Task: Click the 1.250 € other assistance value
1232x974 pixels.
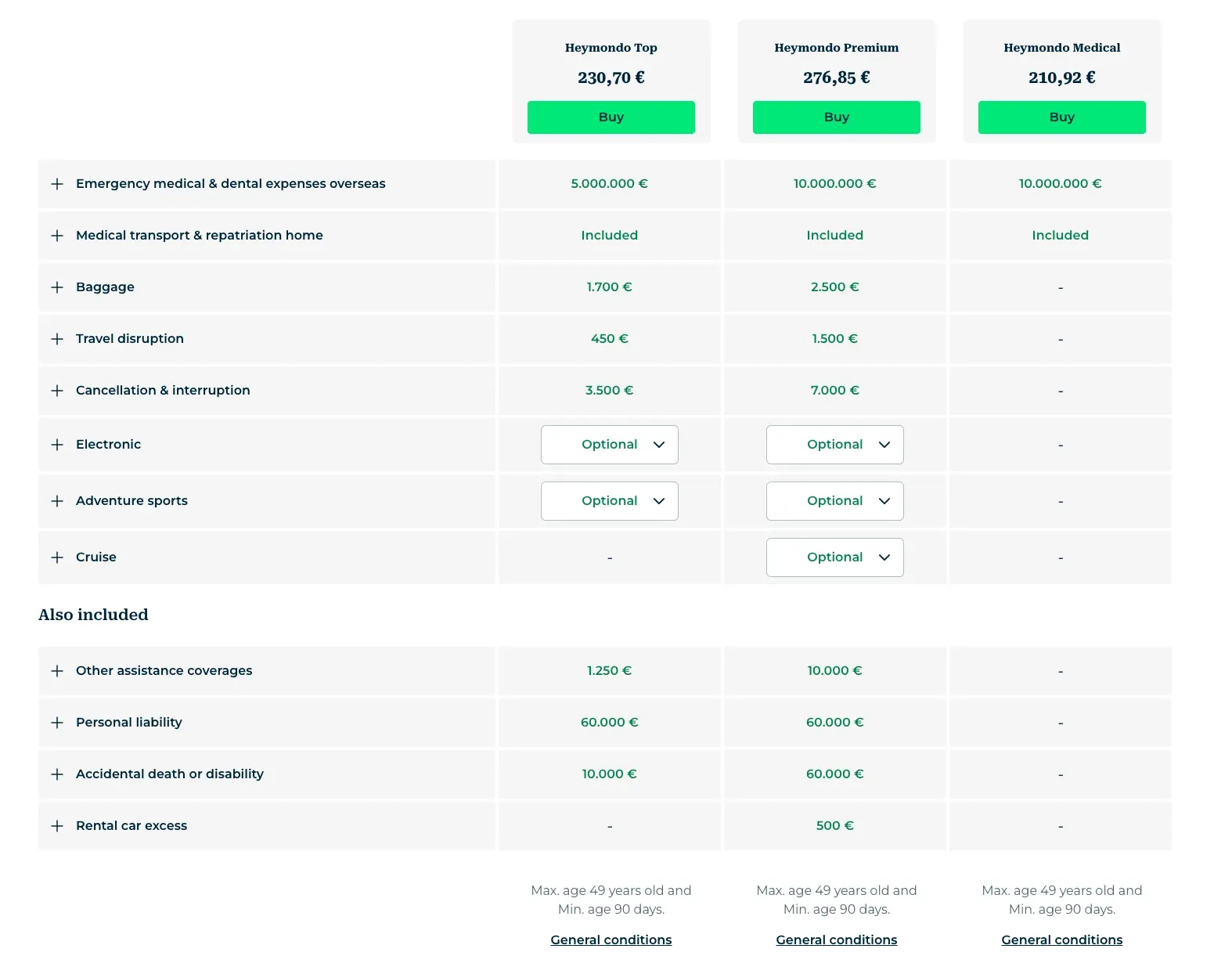Action: click(x=610, y=671)
